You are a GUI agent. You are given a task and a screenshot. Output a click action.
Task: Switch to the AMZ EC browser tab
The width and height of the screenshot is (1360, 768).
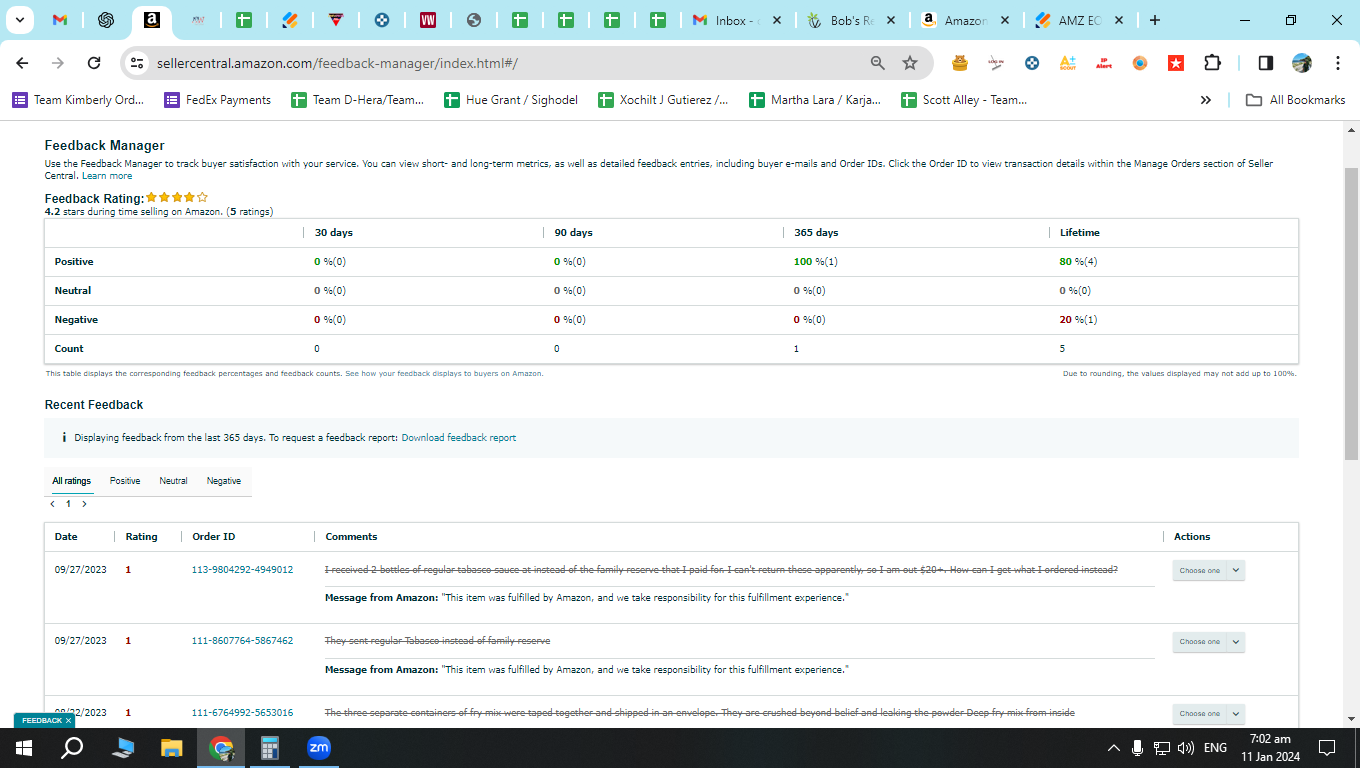1080,20
